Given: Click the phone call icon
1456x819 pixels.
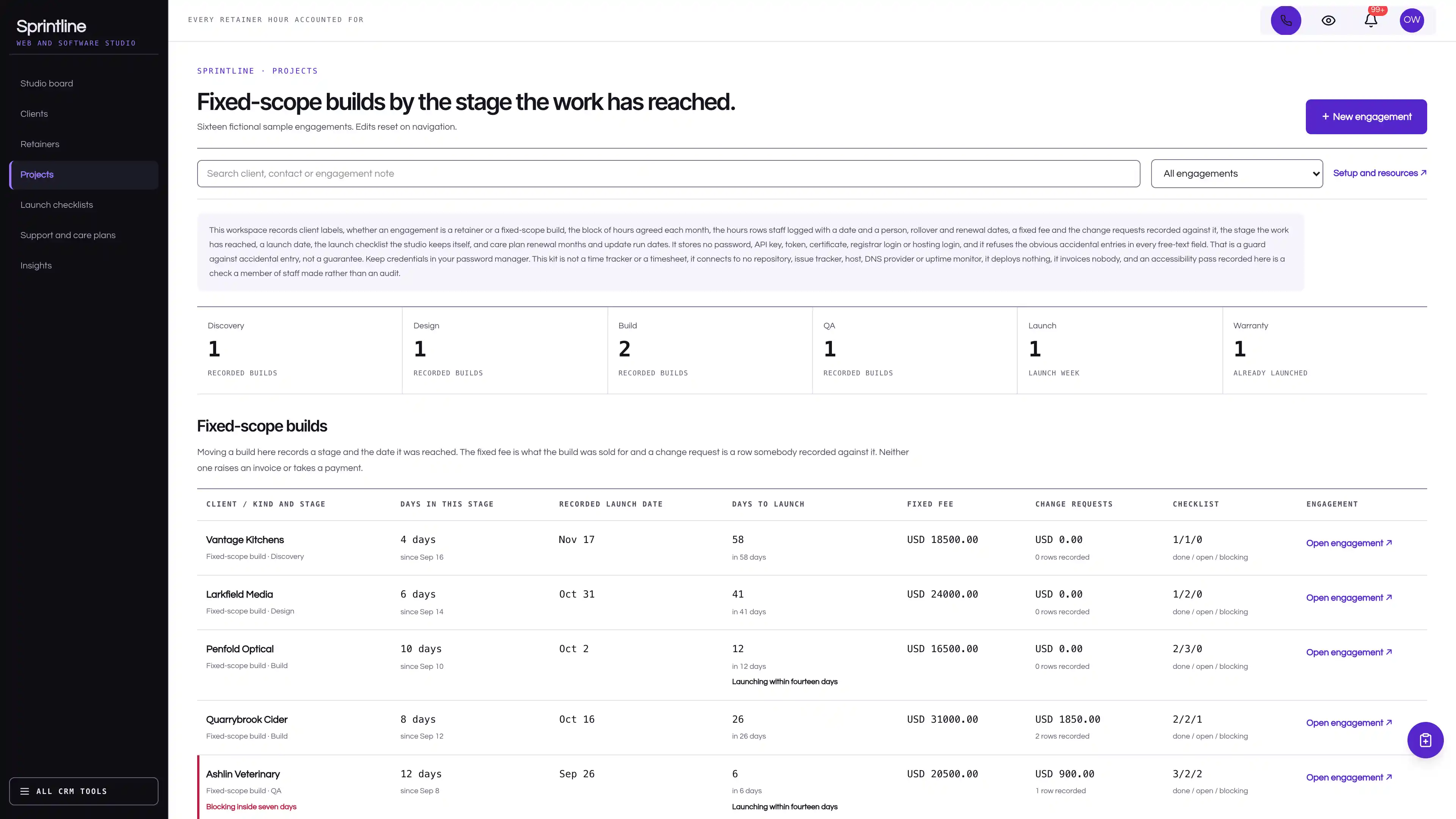Looking at the screenshot, I should pos(1286,20).
